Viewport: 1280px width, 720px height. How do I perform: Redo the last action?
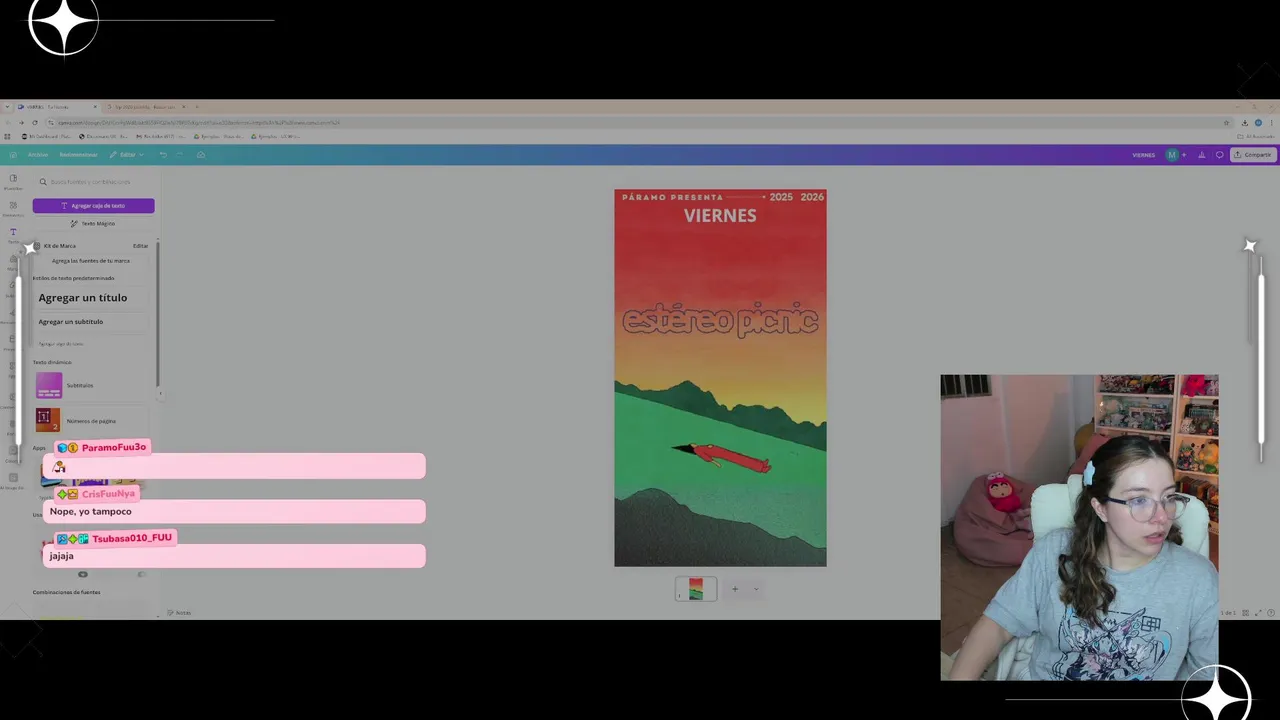tap(180, 155)
